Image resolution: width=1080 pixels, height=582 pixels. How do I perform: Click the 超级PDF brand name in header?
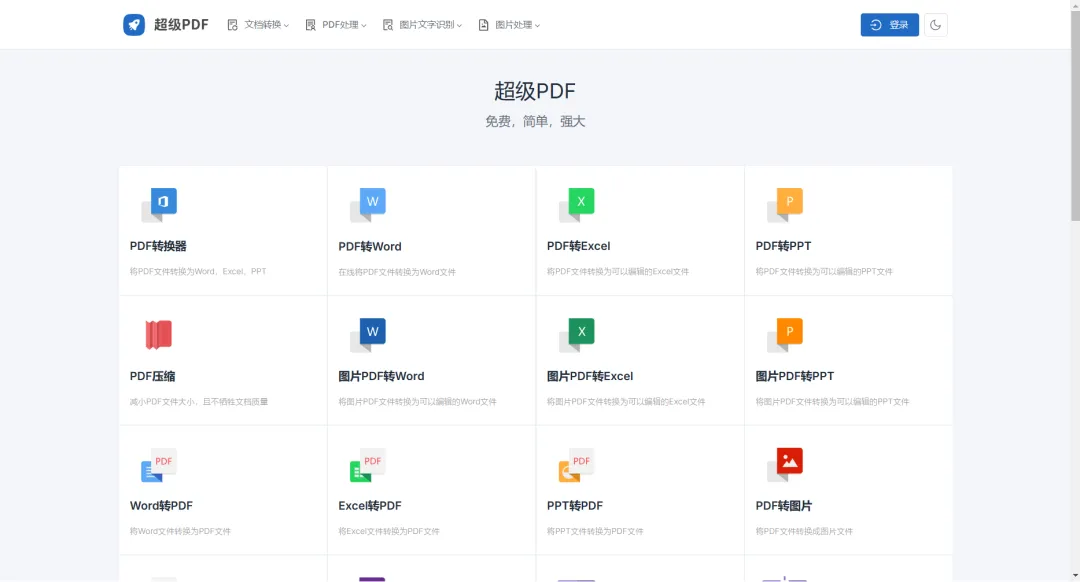[181, 25]
